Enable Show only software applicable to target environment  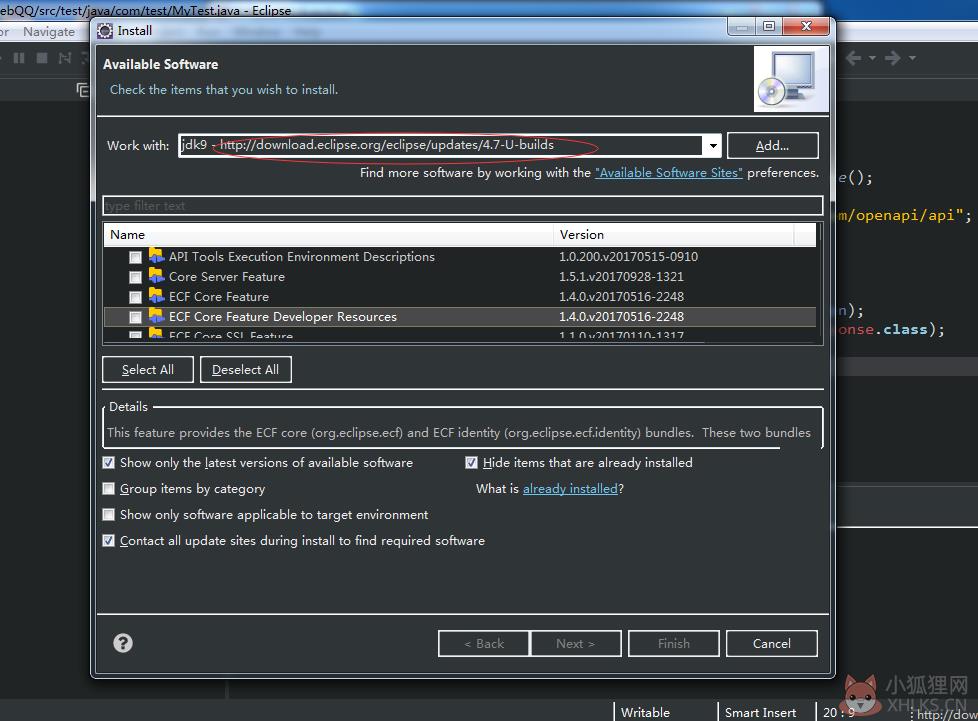(x=109, y=515)
